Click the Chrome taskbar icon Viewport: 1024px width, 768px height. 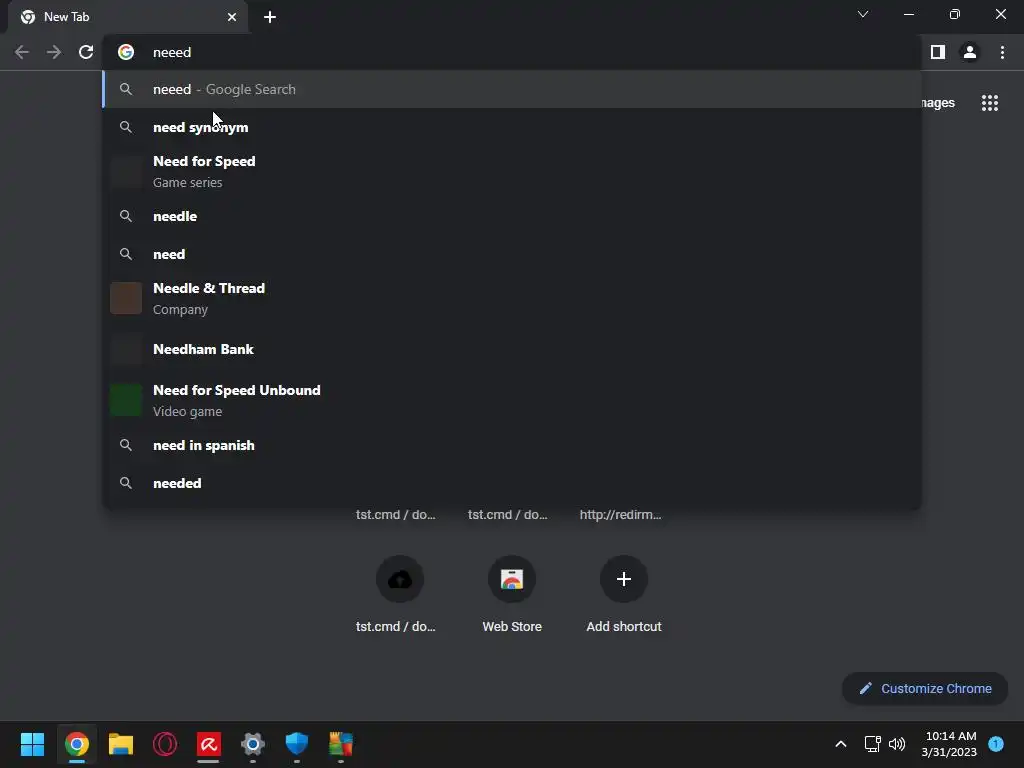pyautogui.click(x=76, y=744)
